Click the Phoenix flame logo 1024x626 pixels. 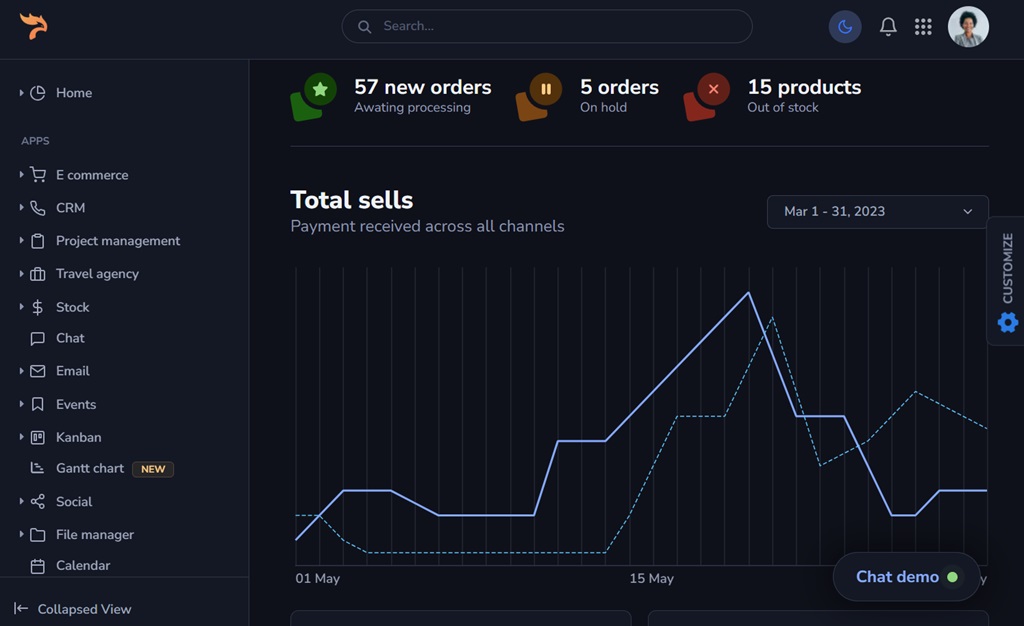tap(33, 26)
